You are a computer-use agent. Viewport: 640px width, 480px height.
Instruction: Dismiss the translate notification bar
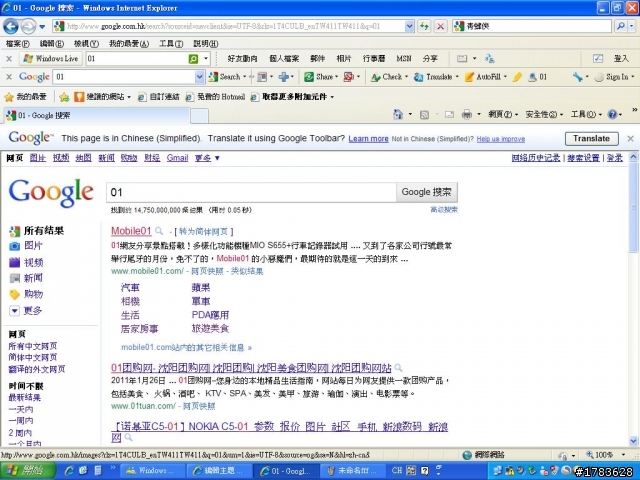point(631,139)
